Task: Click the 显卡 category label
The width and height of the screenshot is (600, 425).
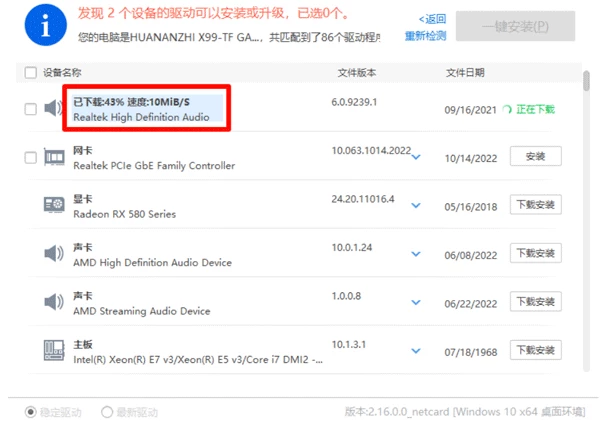Action: pos(83,199)
